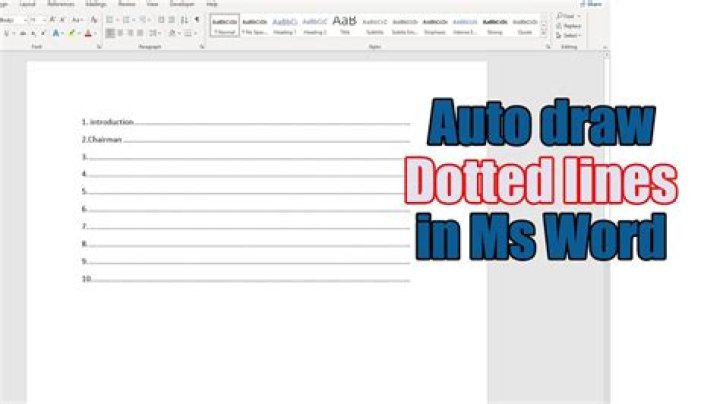
Task: Open the borders dropdown arrow
Action: (x=195, y=33)
